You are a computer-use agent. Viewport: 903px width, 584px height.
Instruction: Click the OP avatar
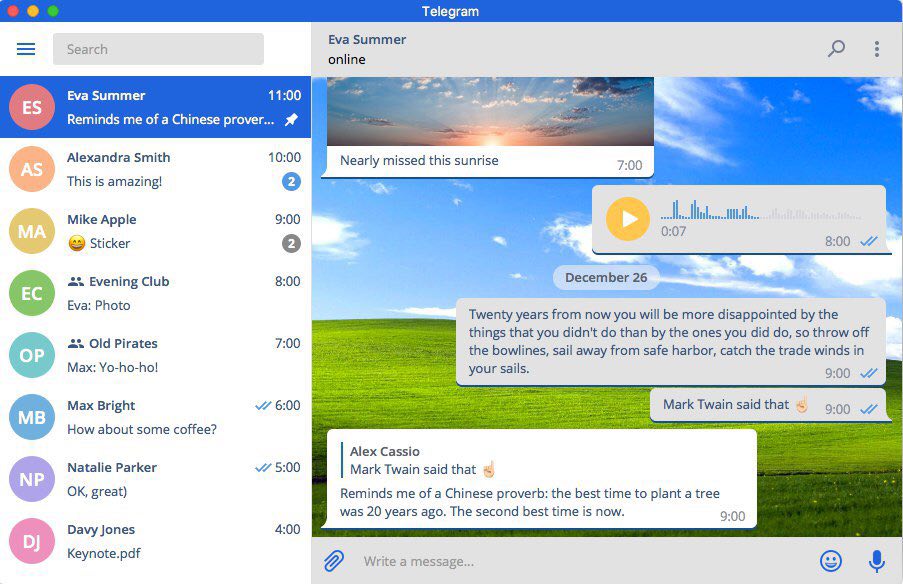pyautogui.click(x=32, y=355)
